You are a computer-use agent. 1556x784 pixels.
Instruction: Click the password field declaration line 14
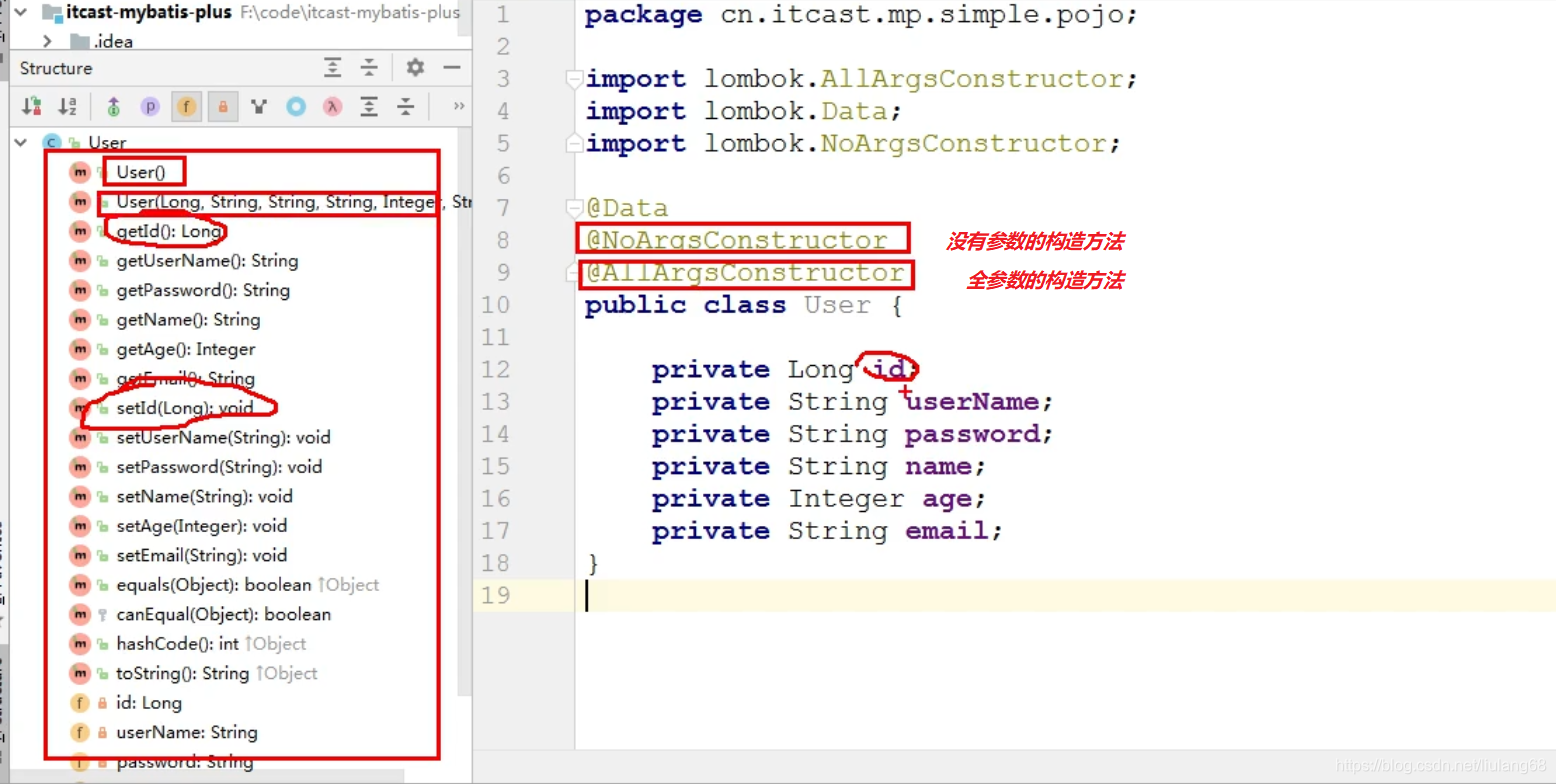(853, 434)
